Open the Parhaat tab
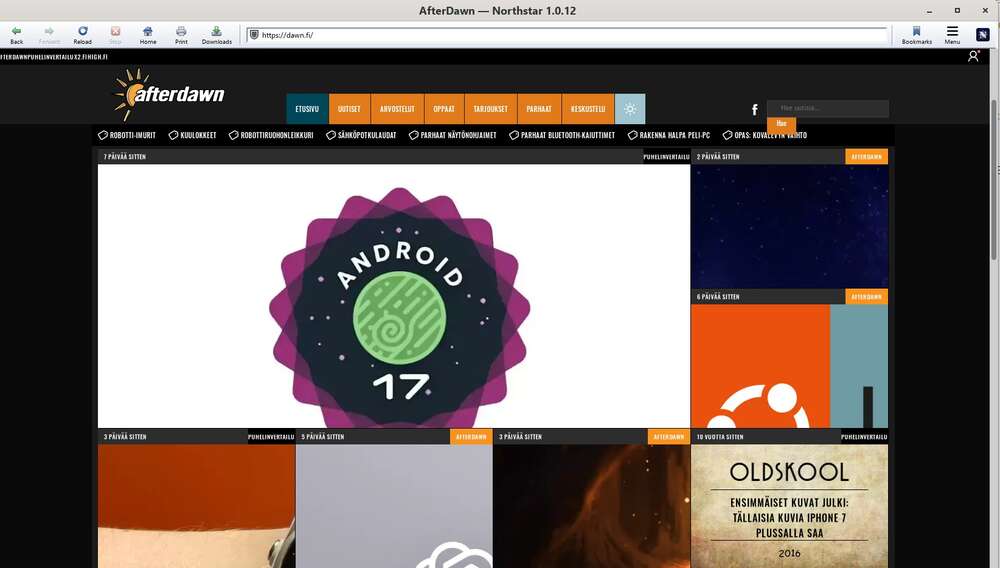The height and width of the screenshot is (568, 1000). [539, 109]
